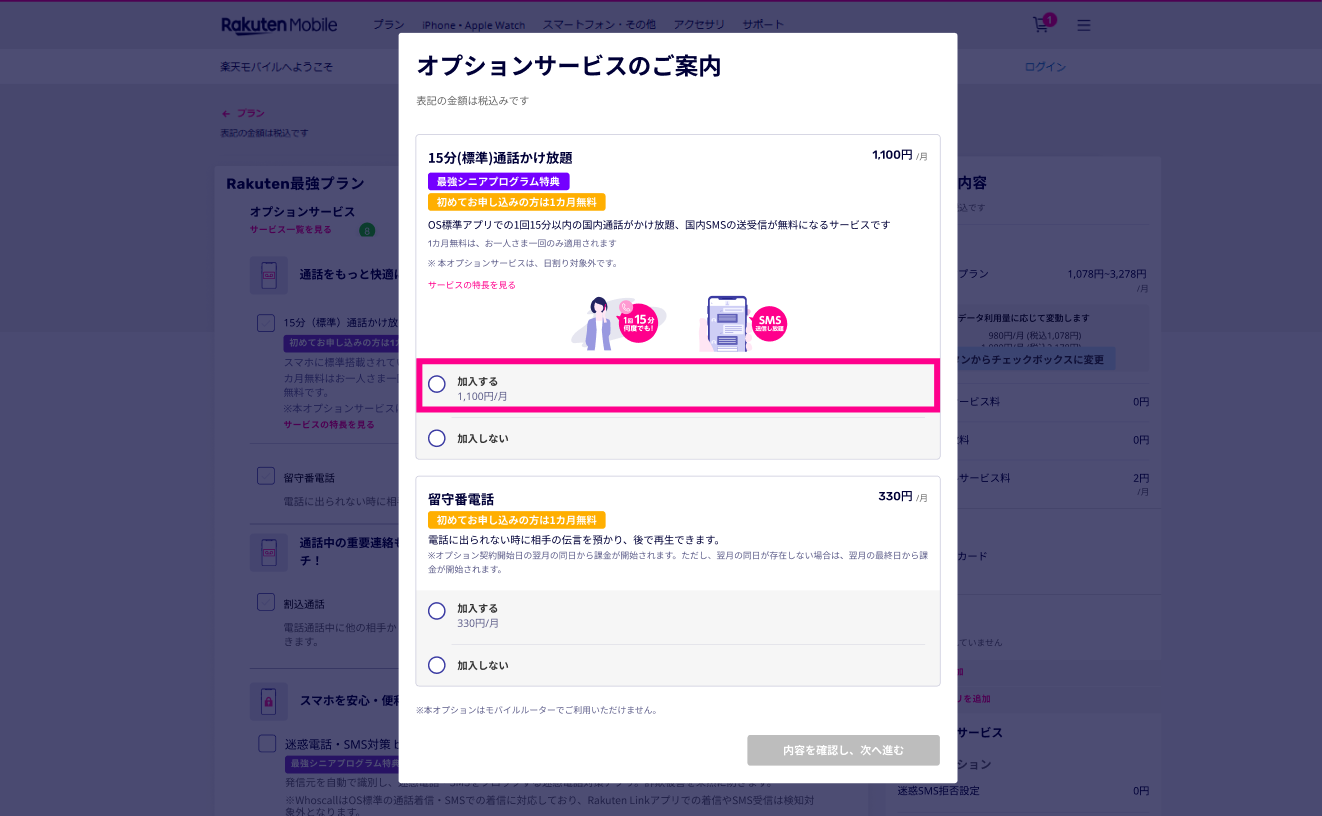The image size is (1322, 816).
Task: Select 加入する for 留守番電話 330円
Action: pyautogui.click(x=437, y=611)
